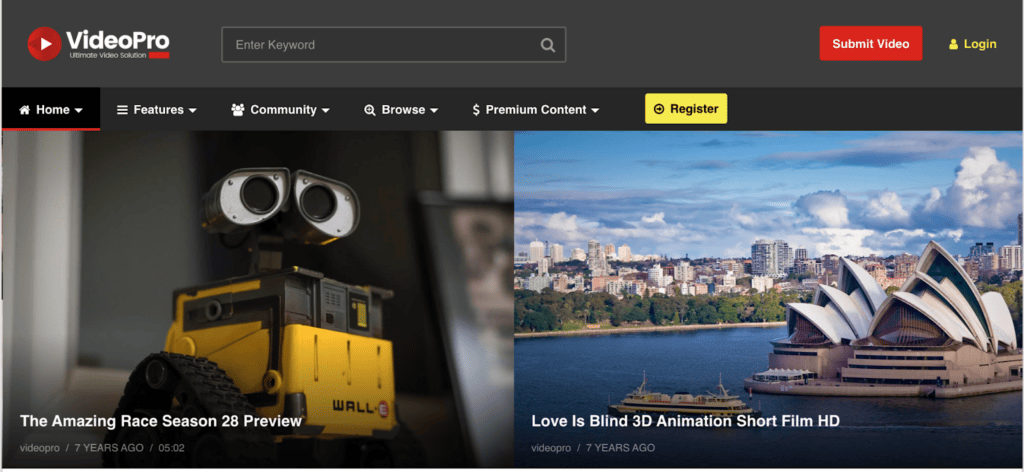Expand the Browse dropdown arrow
Screen dimensions: 1024x472
coord(434,110)
